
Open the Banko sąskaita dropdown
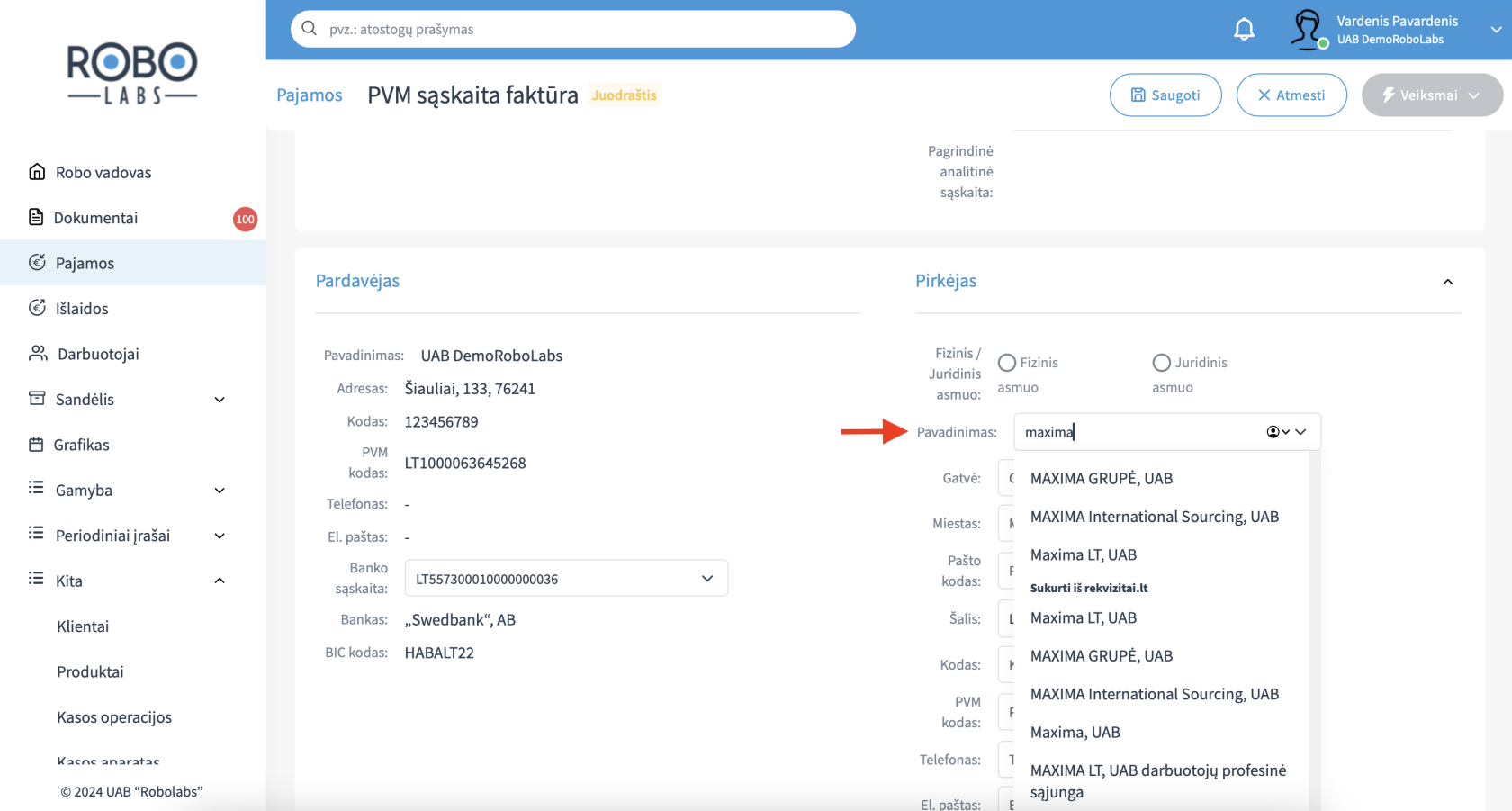[566, 579]
